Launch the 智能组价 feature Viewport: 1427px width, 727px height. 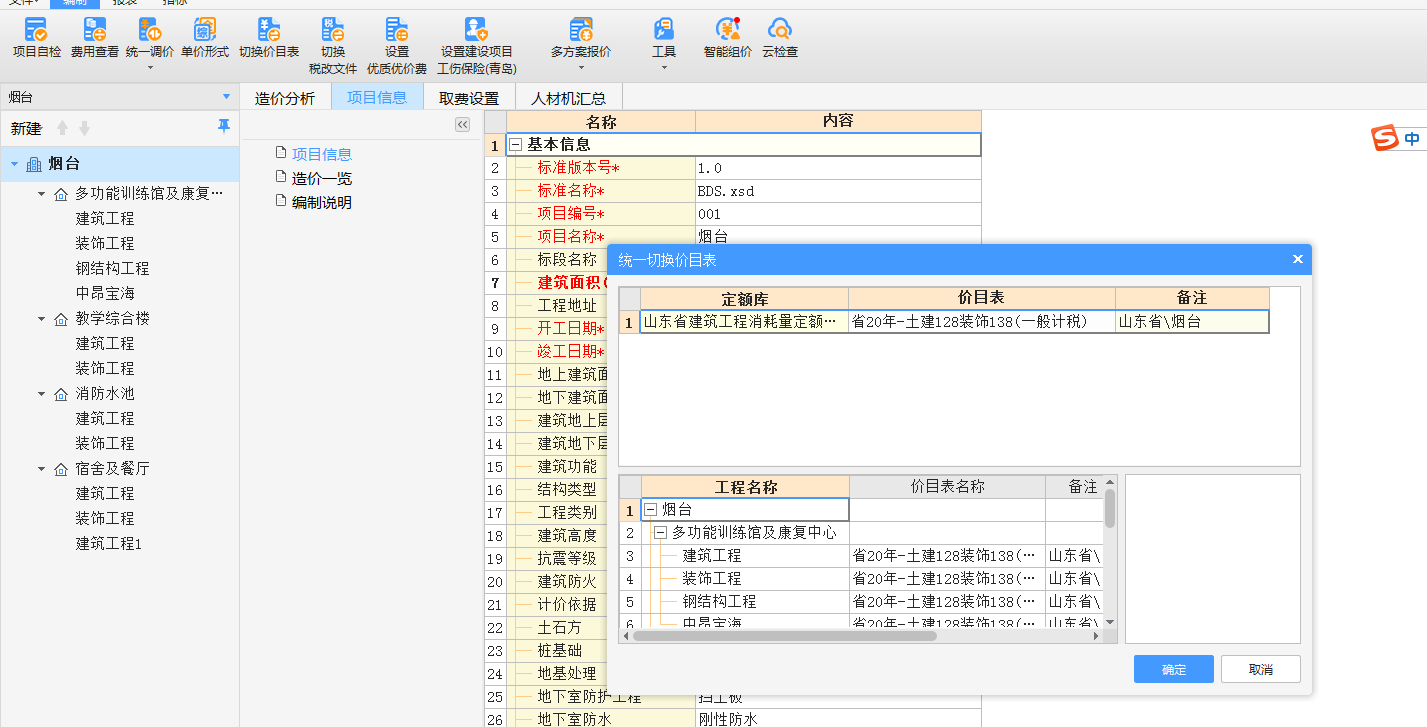727,38
